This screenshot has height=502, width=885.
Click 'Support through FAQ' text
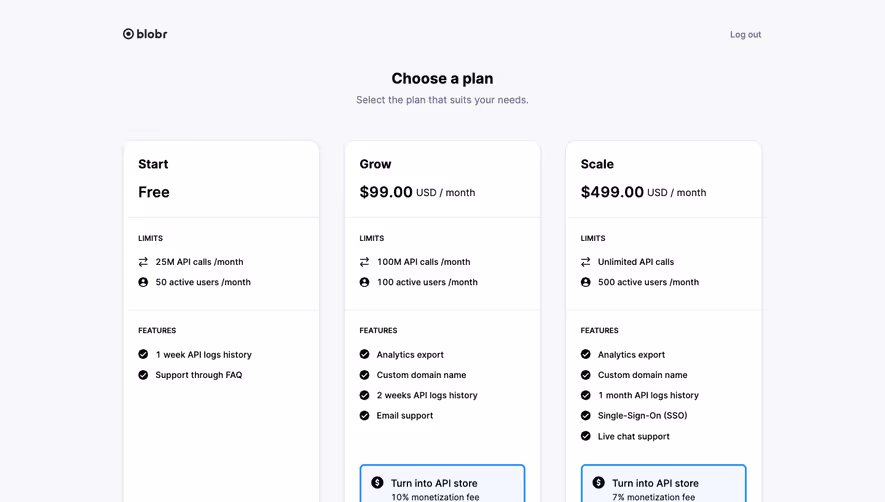point(199,375)
